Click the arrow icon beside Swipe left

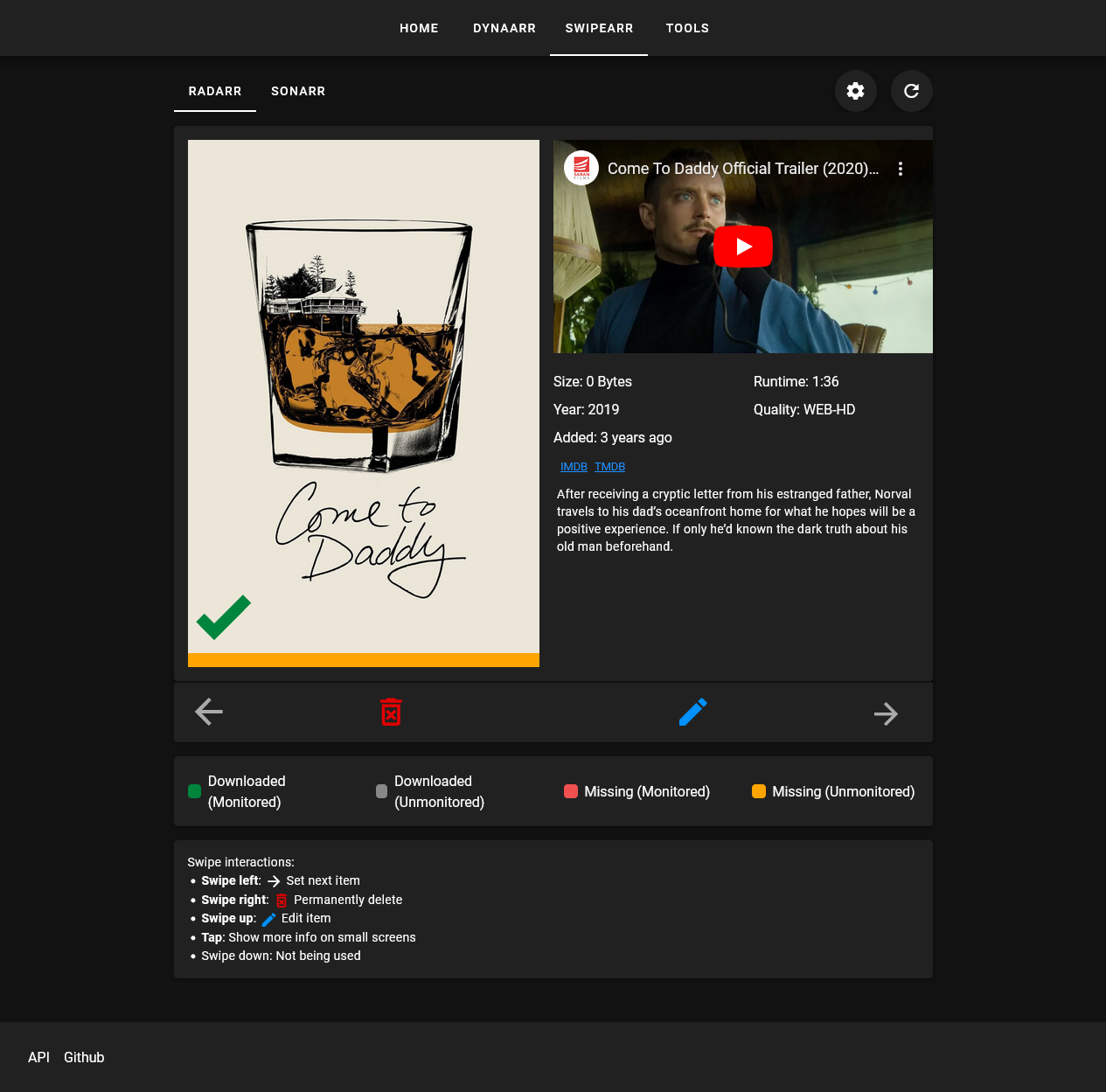274,881
